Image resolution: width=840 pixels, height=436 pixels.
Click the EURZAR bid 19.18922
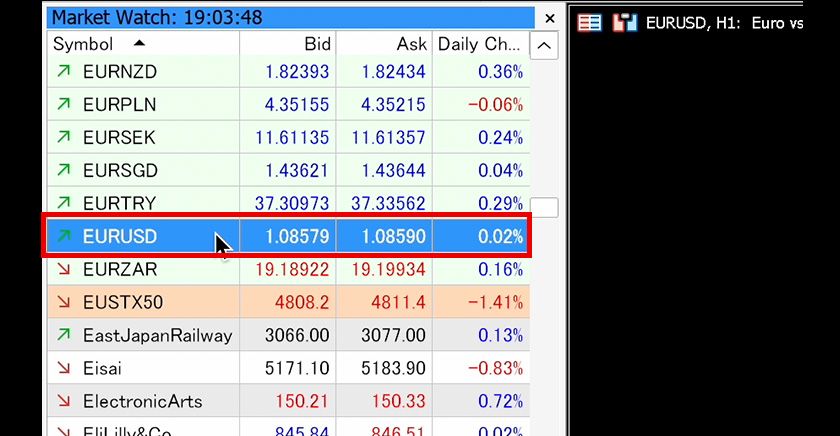[x=292, y=269]
